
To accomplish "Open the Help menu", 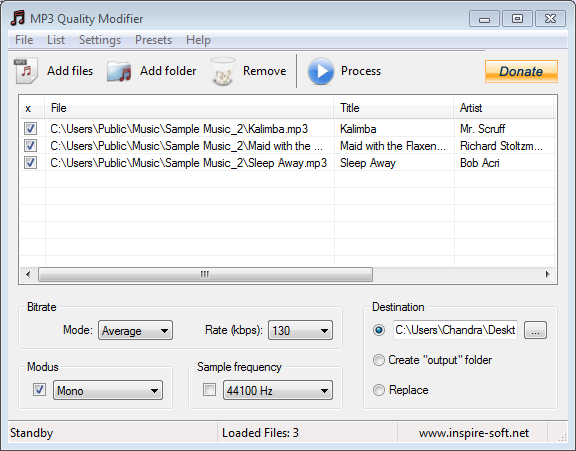I will [x=198, y=40].
